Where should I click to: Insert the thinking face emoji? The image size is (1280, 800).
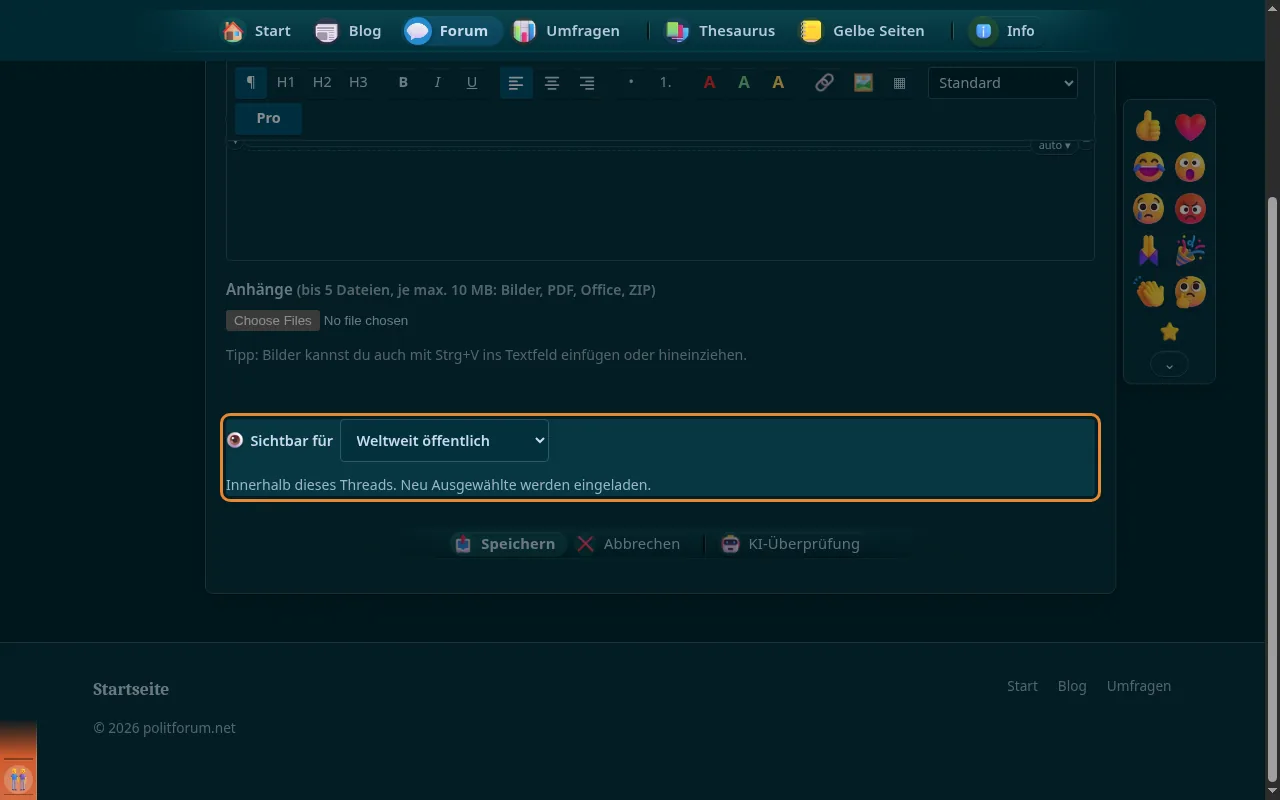(1190, 291)
